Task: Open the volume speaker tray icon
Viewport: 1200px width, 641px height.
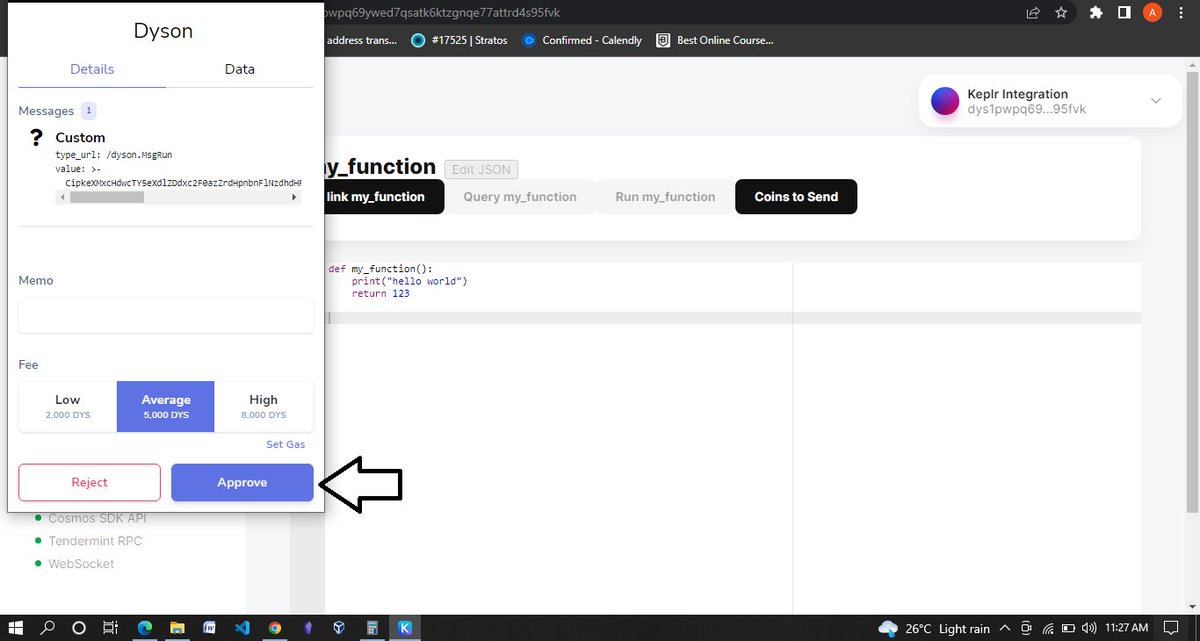Action: [x=1089, y=628]
